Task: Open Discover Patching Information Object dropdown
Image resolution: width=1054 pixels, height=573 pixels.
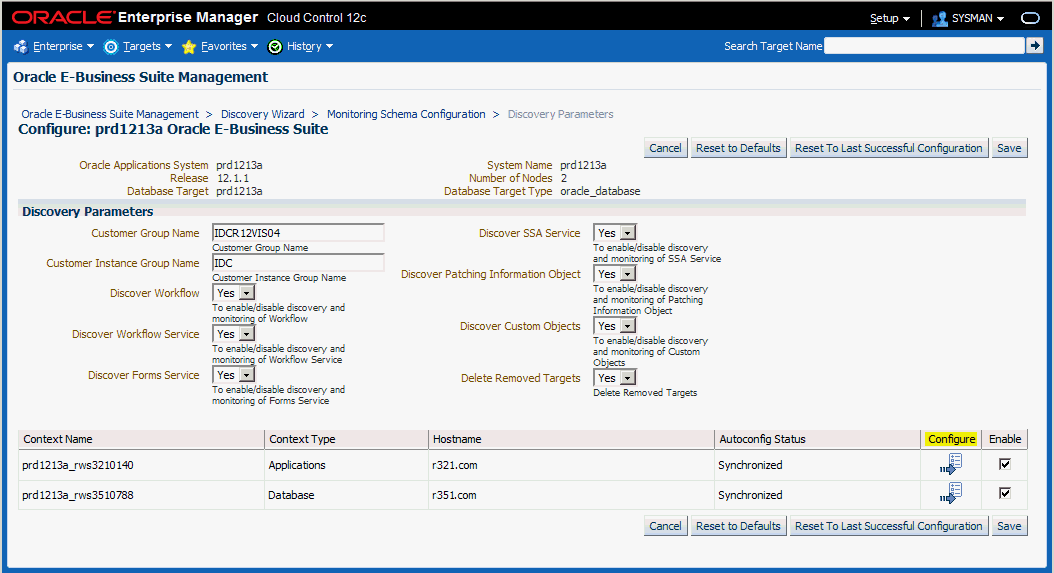Action: pos(614,274)
